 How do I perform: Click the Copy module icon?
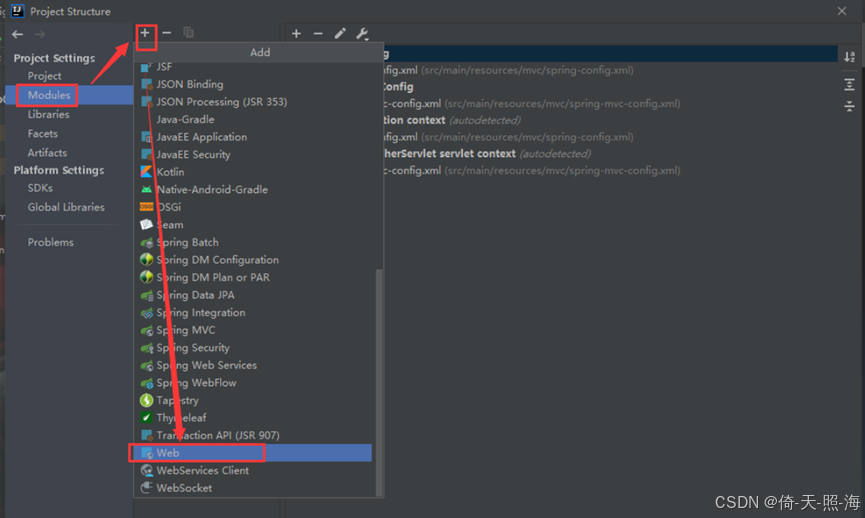pos(188,33)
